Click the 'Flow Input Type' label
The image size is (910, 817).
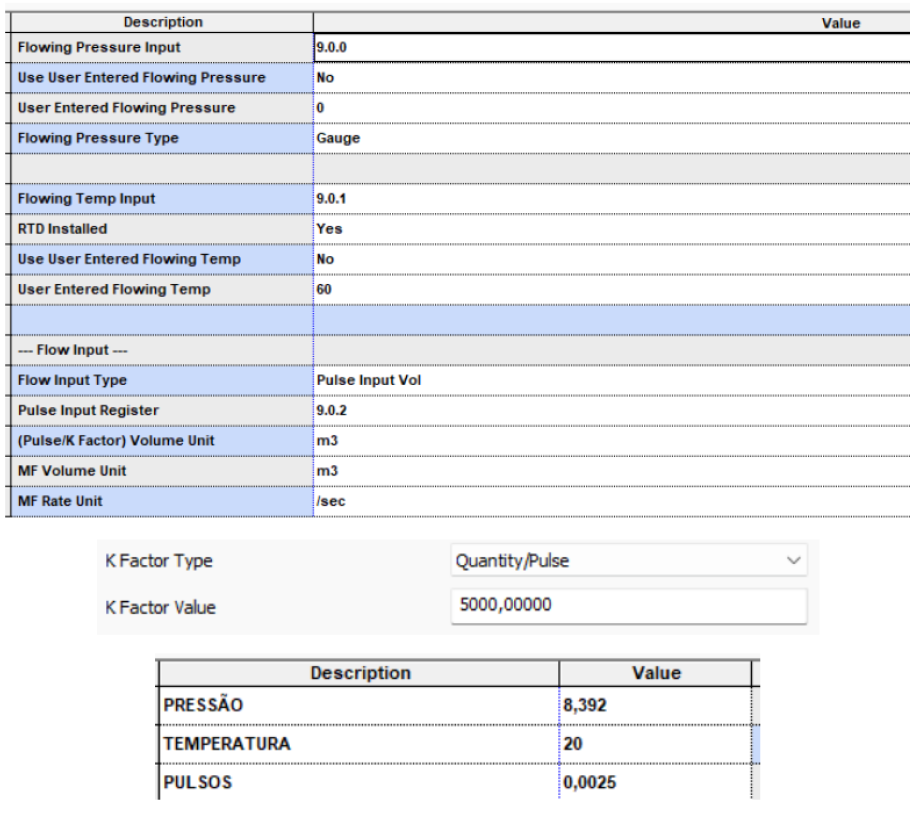point(72,380)
